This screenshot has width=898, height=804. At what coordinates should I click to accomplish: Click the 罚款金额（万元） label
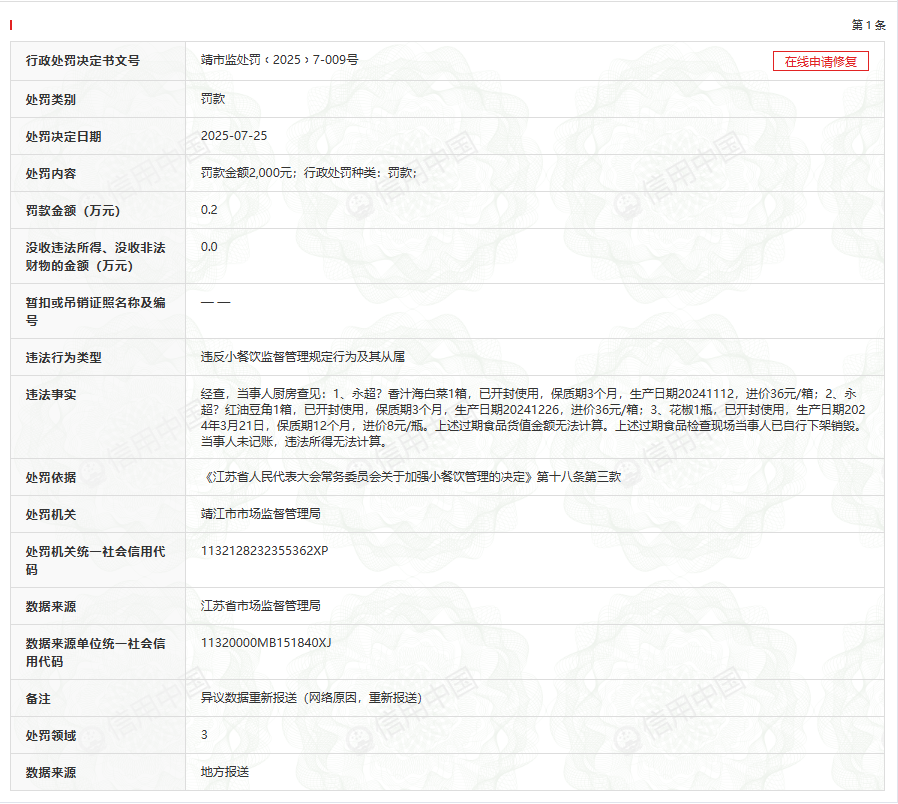coord(73,211)
